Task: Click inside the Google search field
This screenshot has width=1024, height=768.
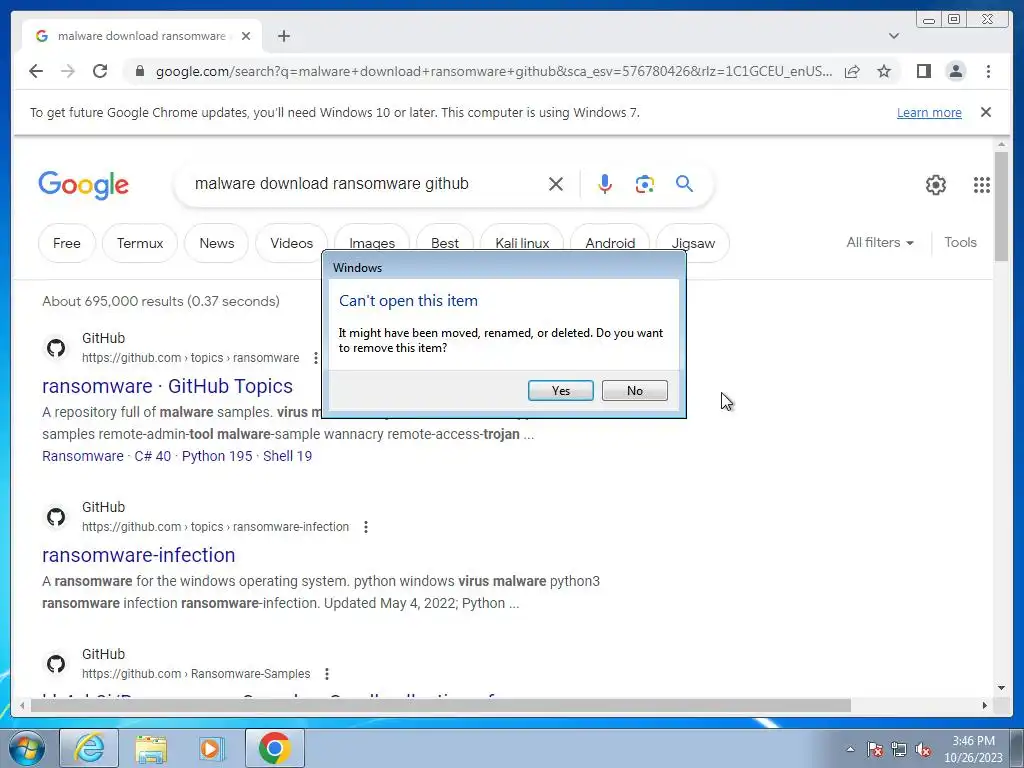Action: [x=366, y=184]
